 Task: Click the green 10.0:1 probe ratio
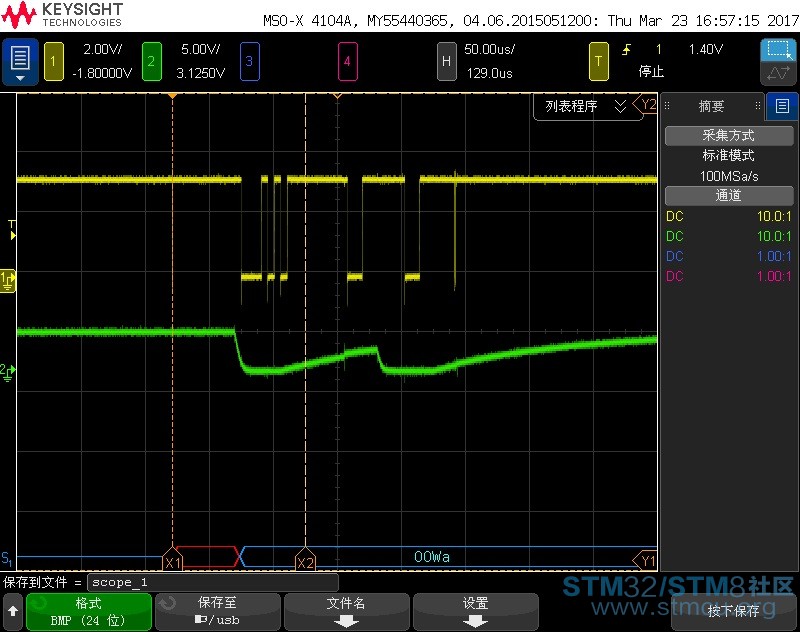(x=773, y=236)
